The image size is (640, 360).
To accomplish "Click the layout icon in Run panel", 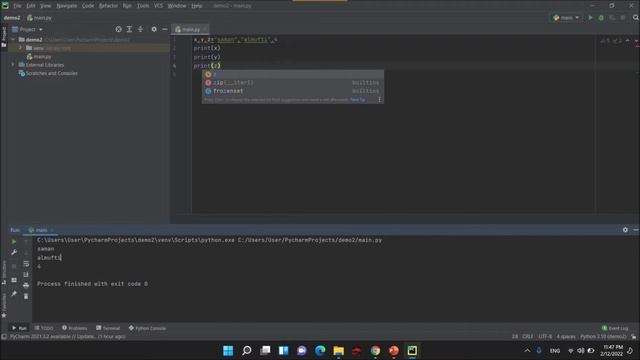I will coord(14,280).
